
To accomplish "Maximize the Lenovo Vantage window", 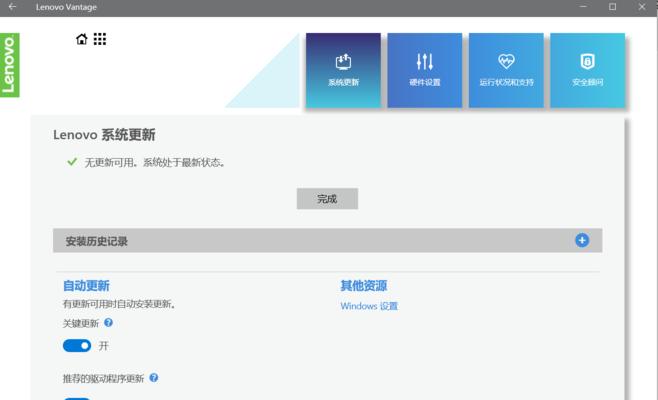I will tap(612, 7).
